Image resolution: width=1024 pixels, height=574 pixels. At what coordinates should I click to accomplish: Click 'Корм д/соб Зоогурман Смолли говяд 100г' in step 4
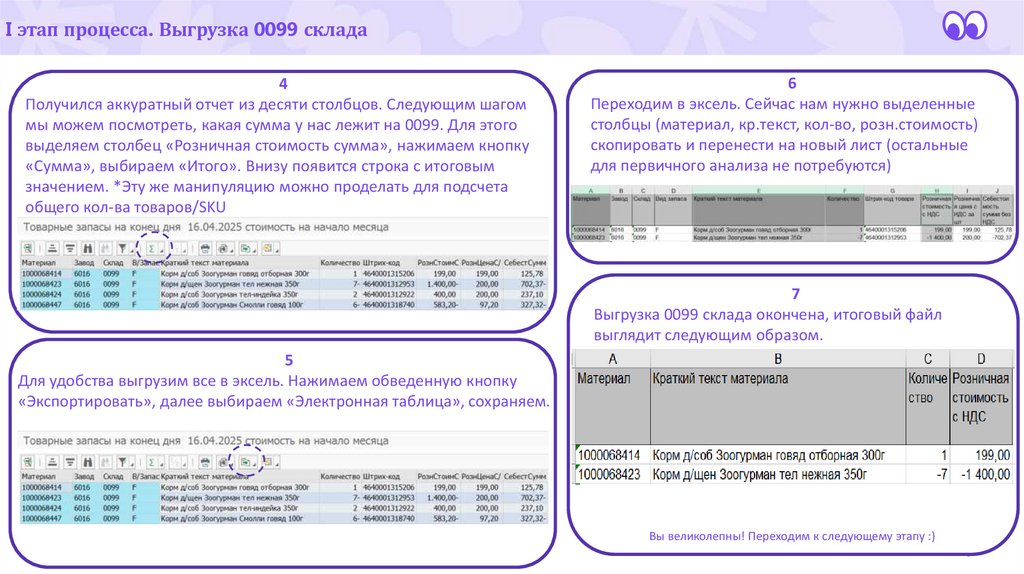coord(232,305)
